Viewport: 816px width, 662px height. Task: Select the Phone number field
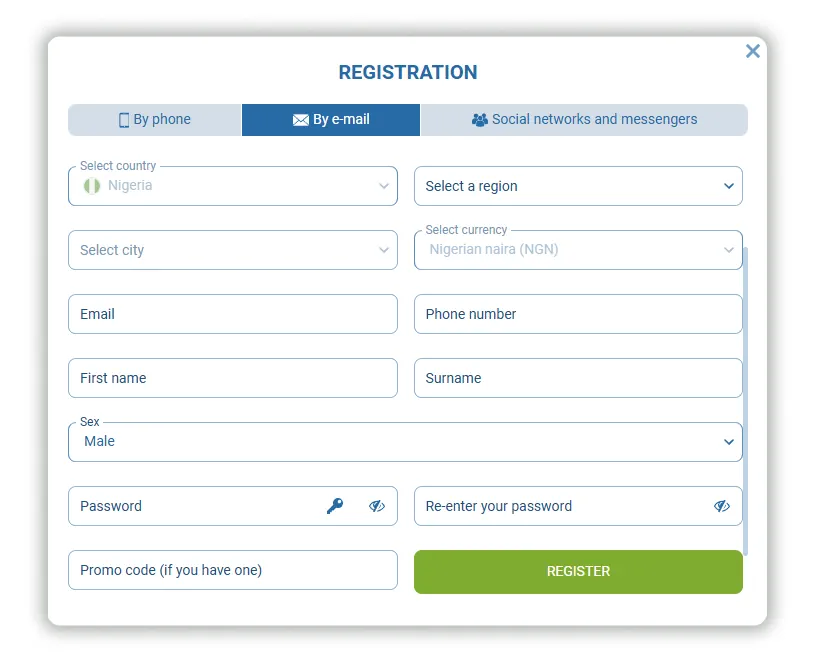coord(578,314)
